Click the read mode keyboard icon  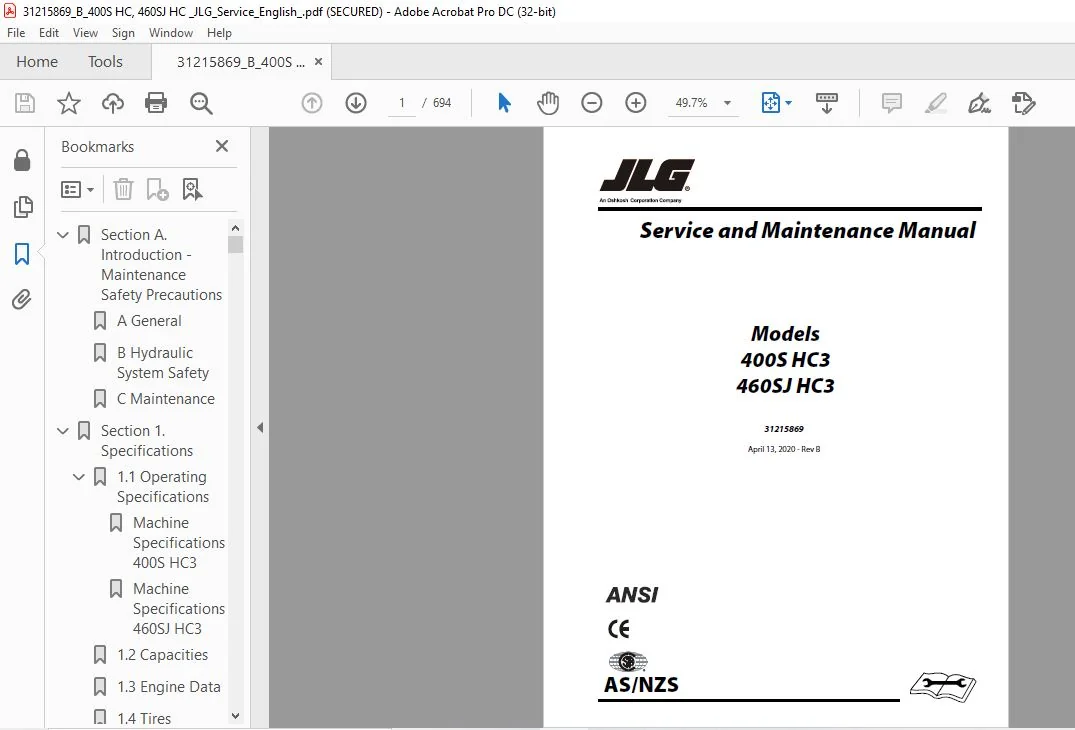point(827,103)
